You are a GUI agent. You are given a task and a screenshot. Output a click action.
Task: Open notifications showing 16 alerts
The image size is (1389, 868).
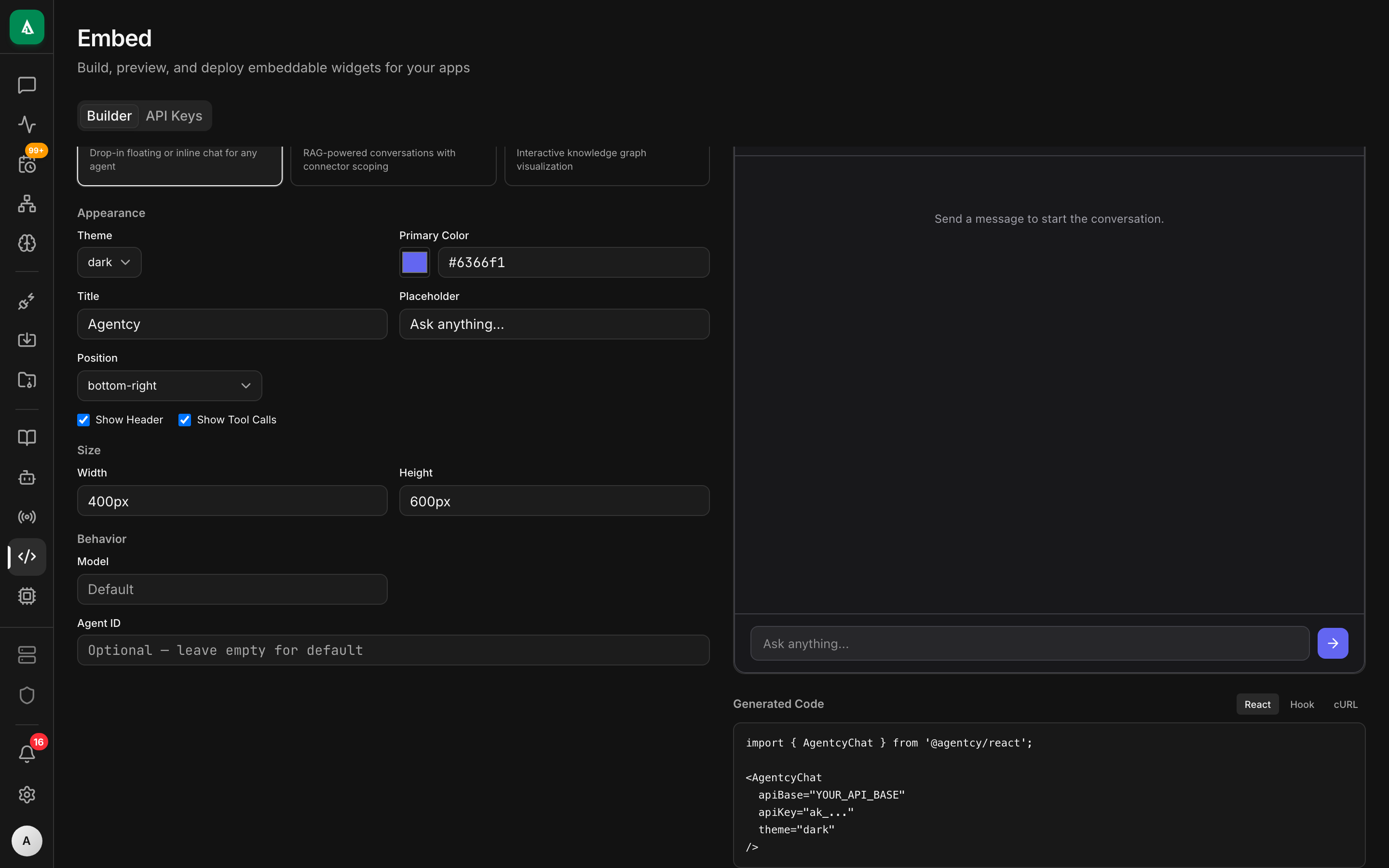pyautogui.click(x=27, y=753)
